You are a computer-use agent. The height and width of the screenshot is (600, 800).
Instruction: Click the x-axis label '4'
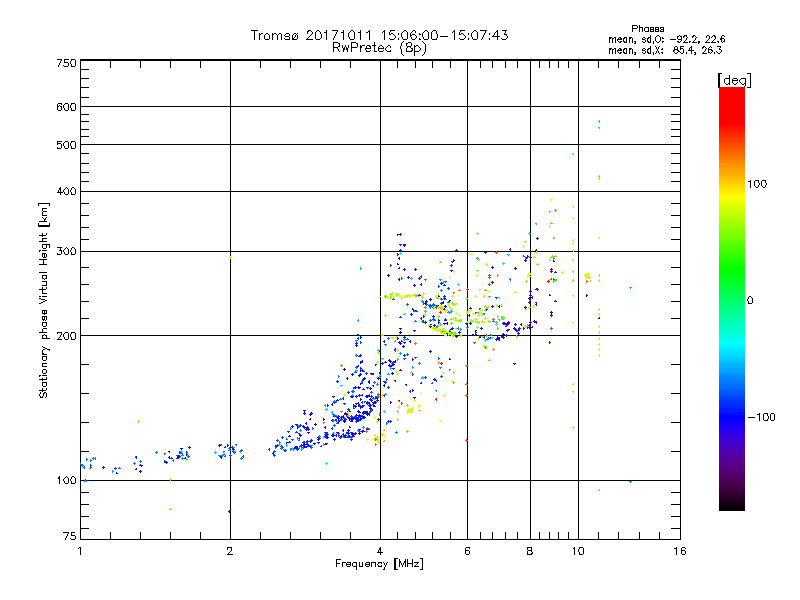click(x=380, y=551)
